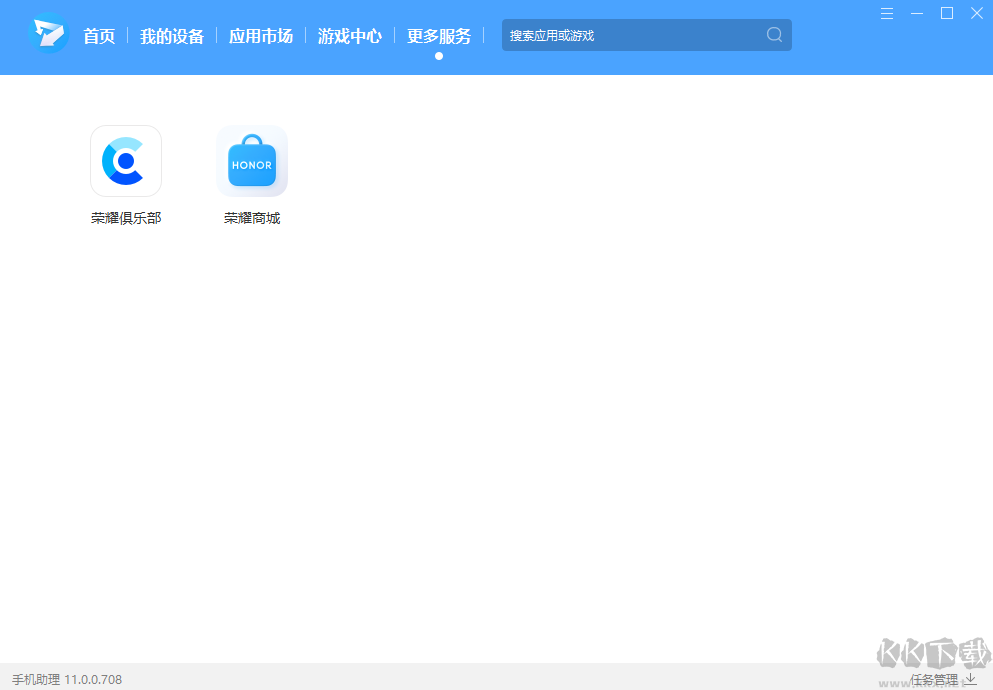Click the 手机助理 11.0.0.708 version text
Image resolution: width=993 pixels, height=690 pixels.
[67, 679]
